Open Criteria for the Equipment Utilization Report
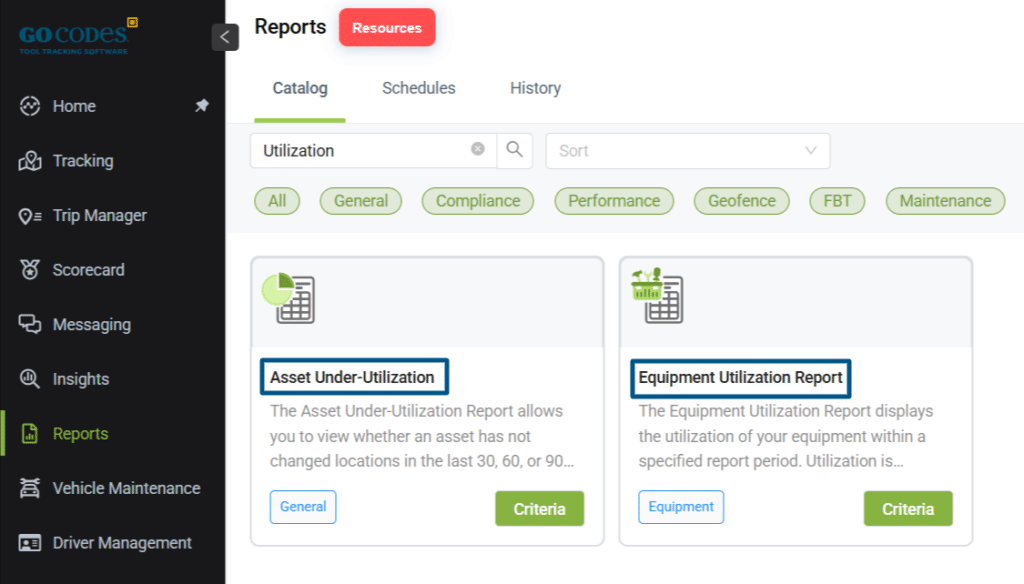 coord(907,508)
